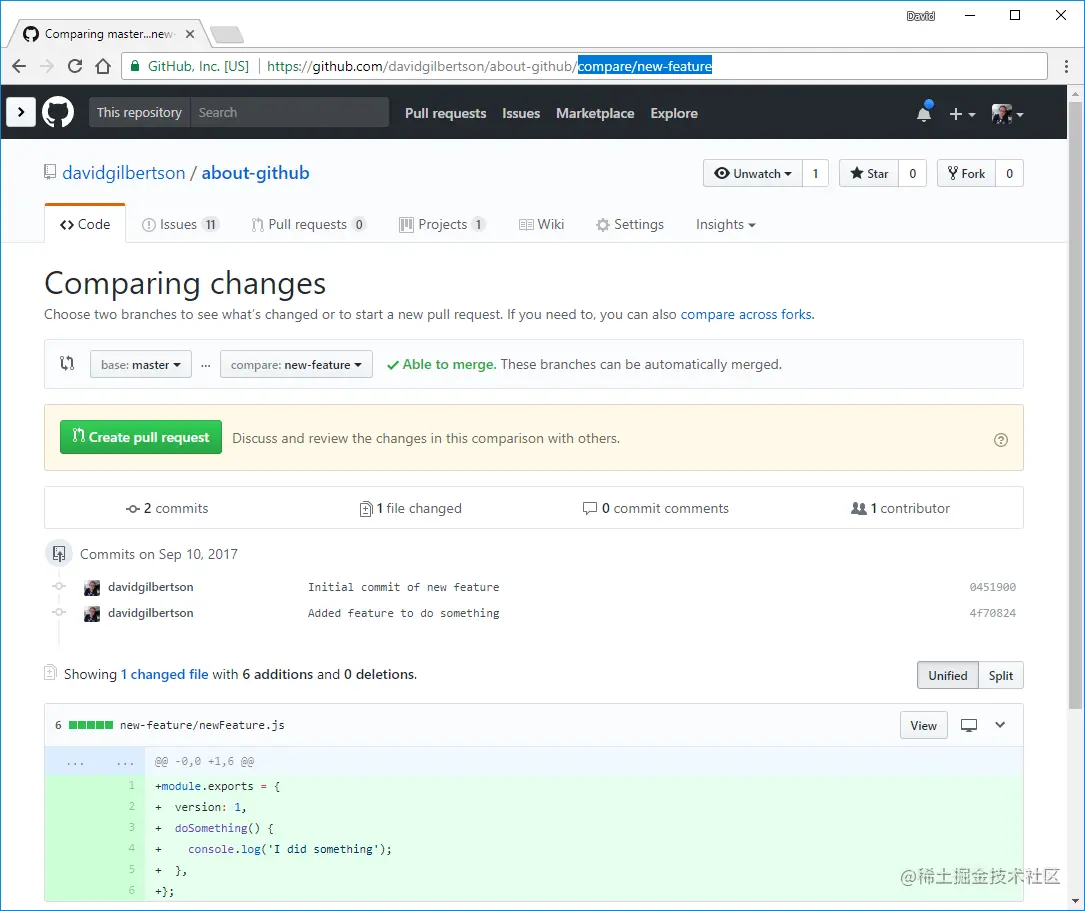Open Chrome three-dot menu
The height and width of the screenshot is (911, 1085).
click(1066, 66)
